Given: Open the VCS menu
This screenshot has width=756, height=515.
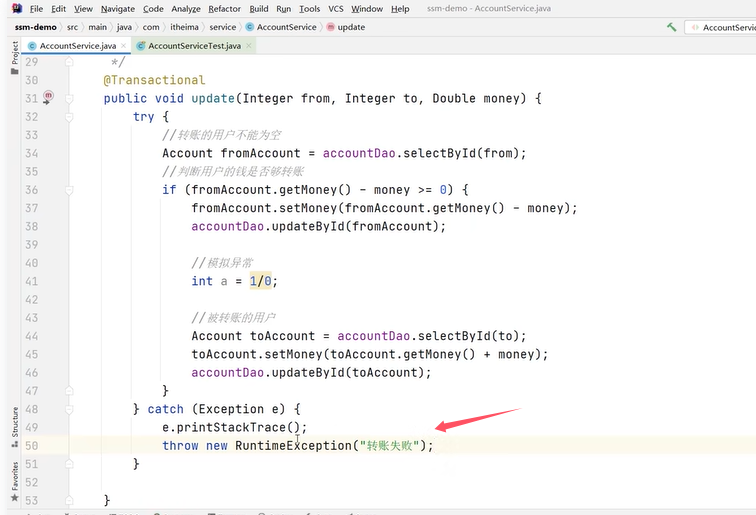Looking at the screenshot, I should point(336,9).
